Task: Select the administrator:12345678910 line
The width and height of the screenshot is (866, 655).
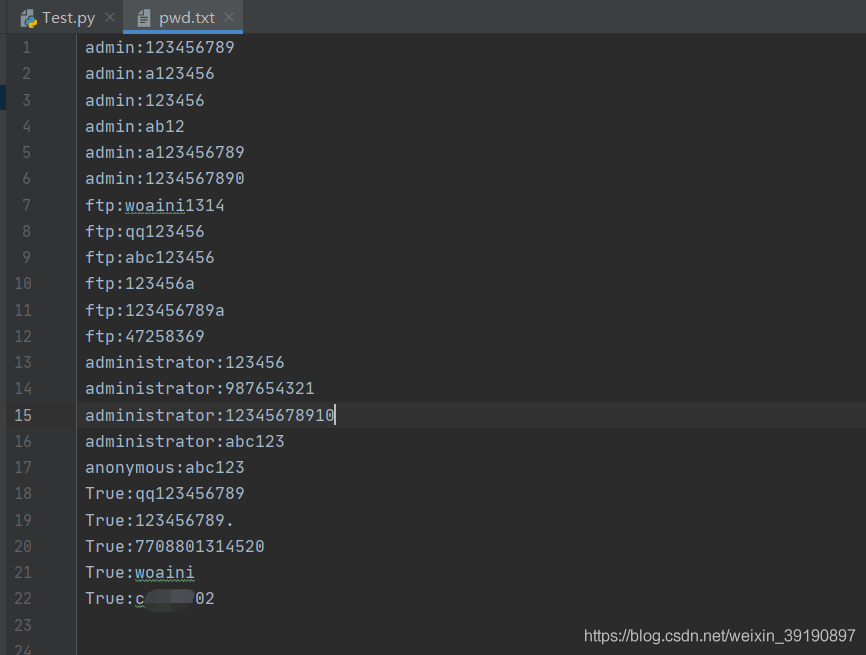Action: click(209, 414)
